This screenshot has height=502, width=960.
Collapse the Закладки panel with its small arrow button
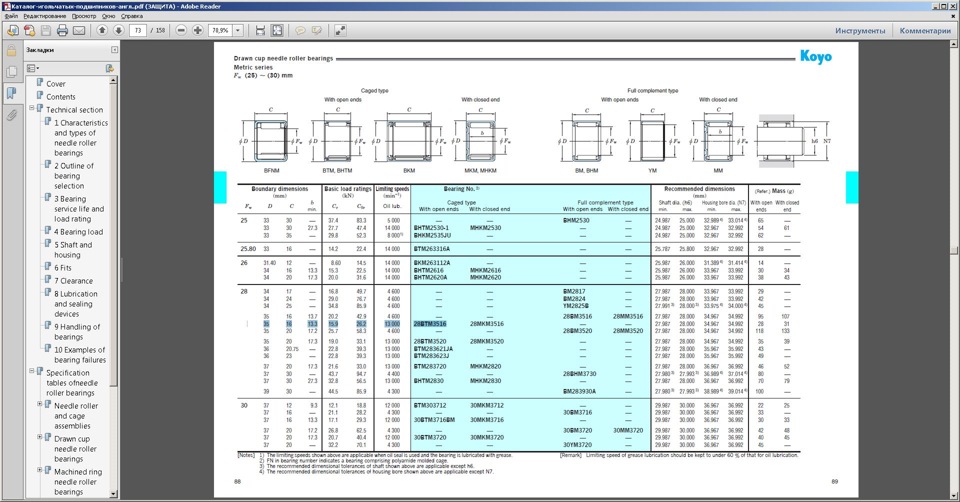click(114, 50)
